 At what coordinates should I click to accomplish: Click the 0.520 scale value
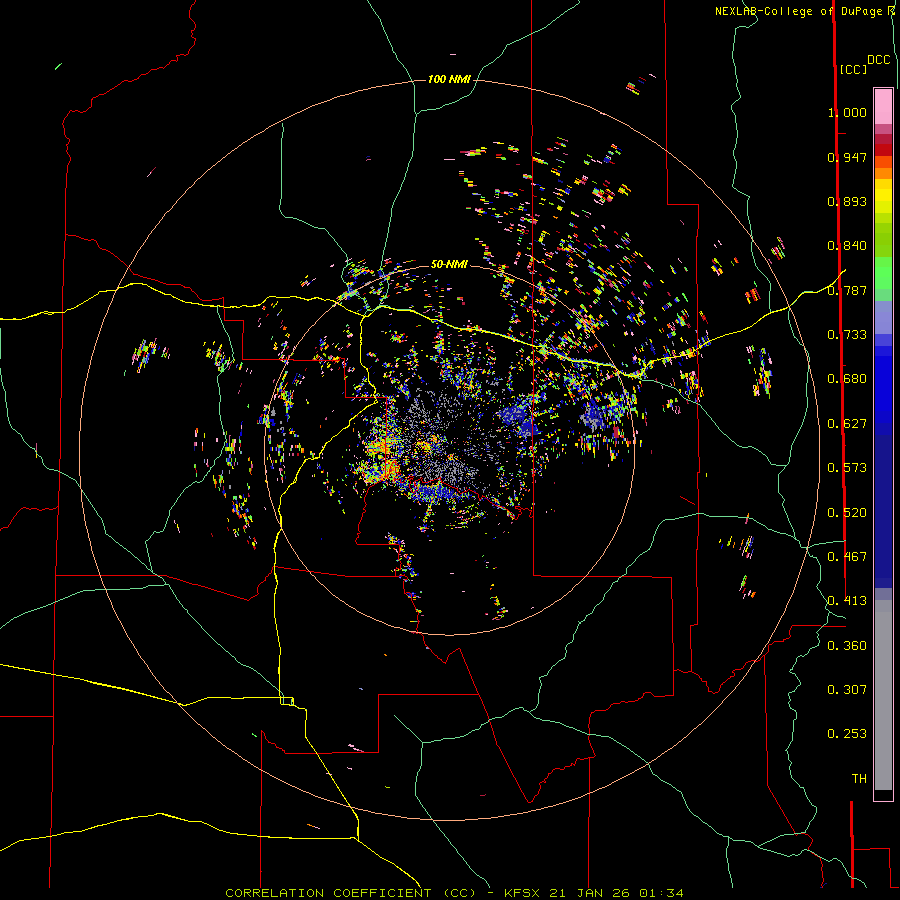pyautogui.click(x=847, y=513)
